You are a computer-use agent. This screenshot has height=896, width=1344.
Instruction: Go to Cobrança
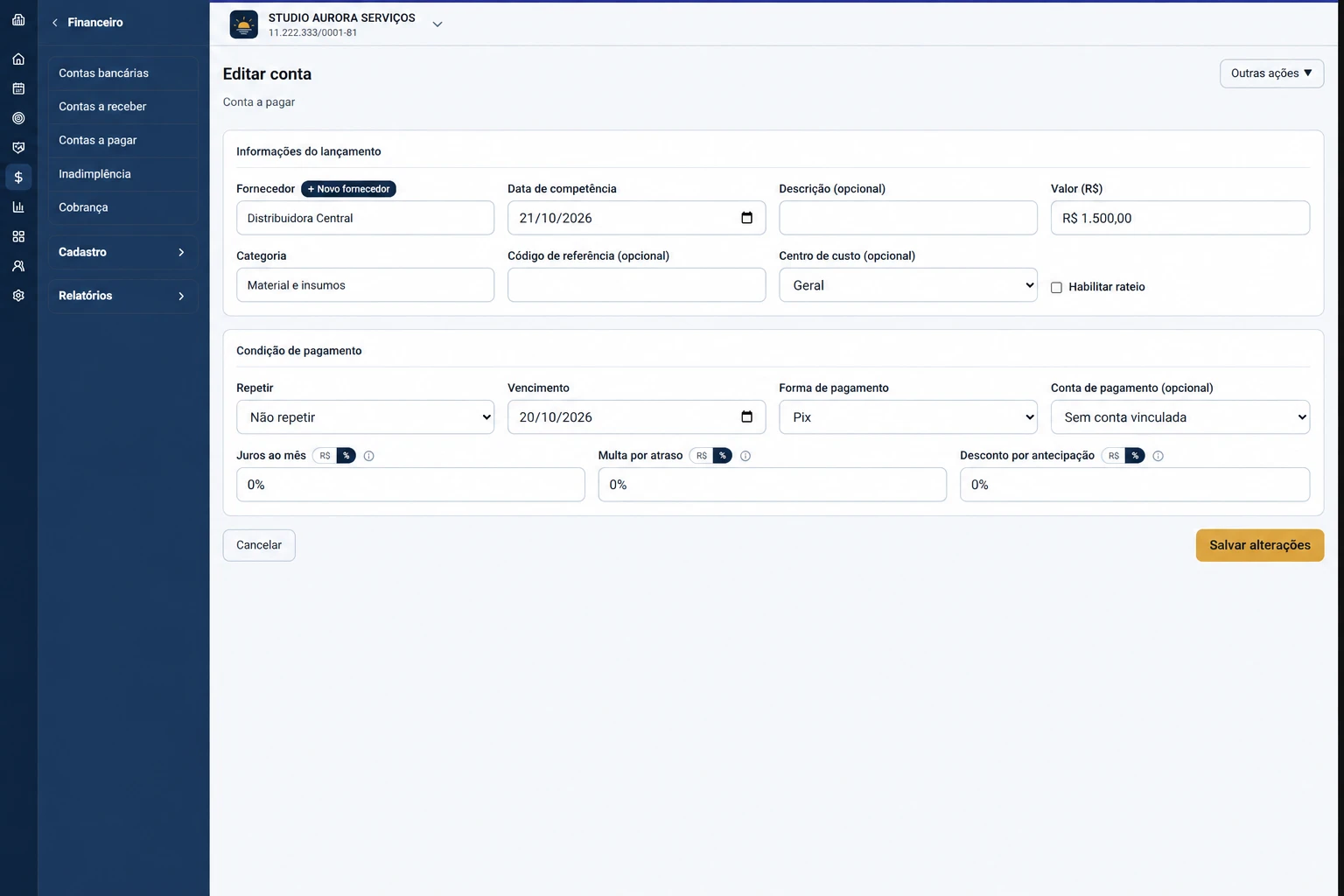tap(122, 207)
